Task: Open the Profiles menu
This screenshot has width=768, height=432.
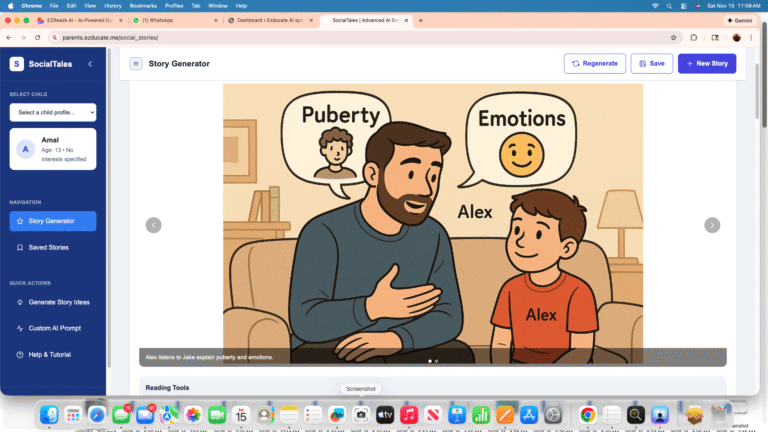Action: pyautogui.click(x=174, y=6)
